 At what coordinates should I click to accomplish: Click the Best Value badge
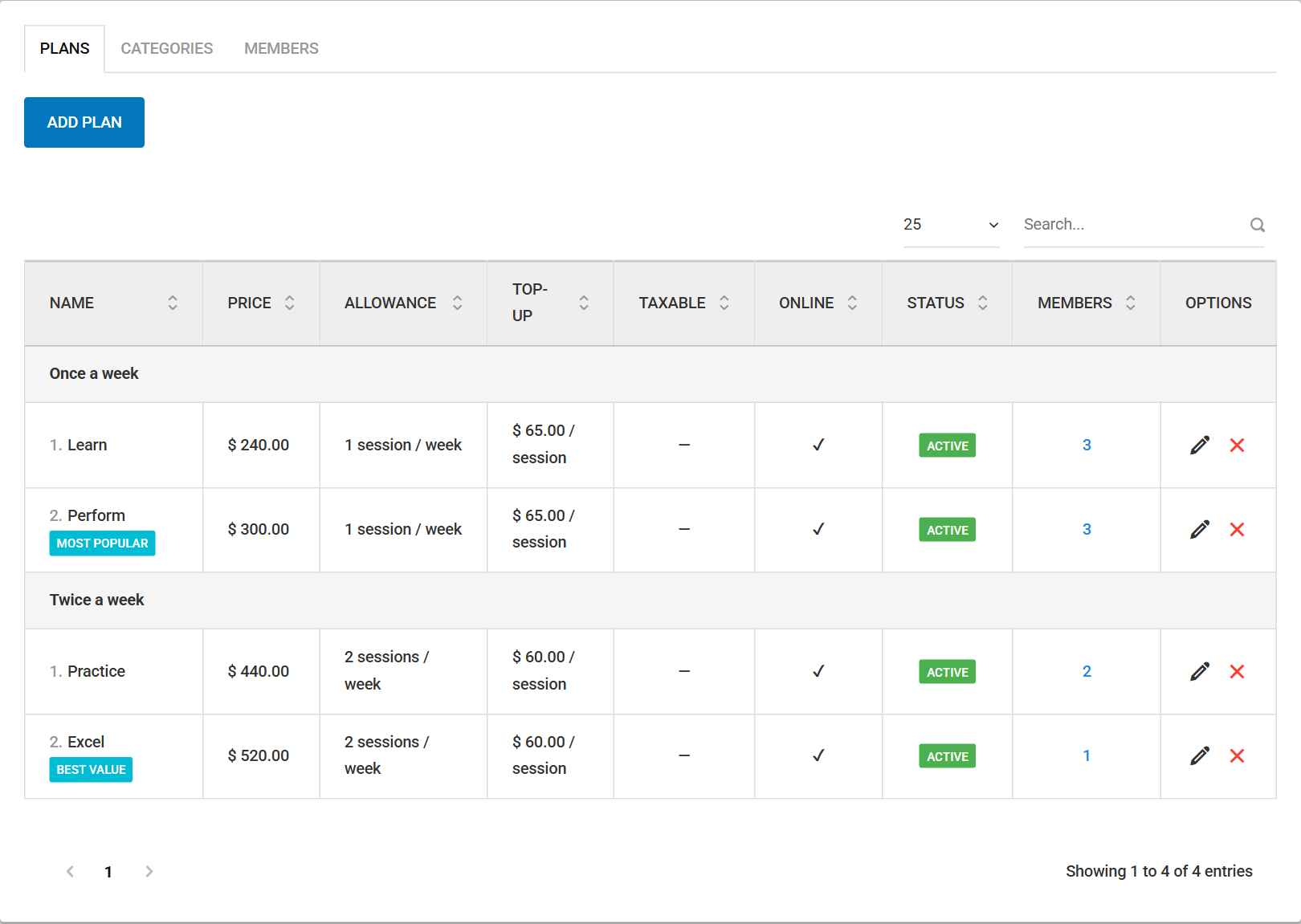[91, 770]
